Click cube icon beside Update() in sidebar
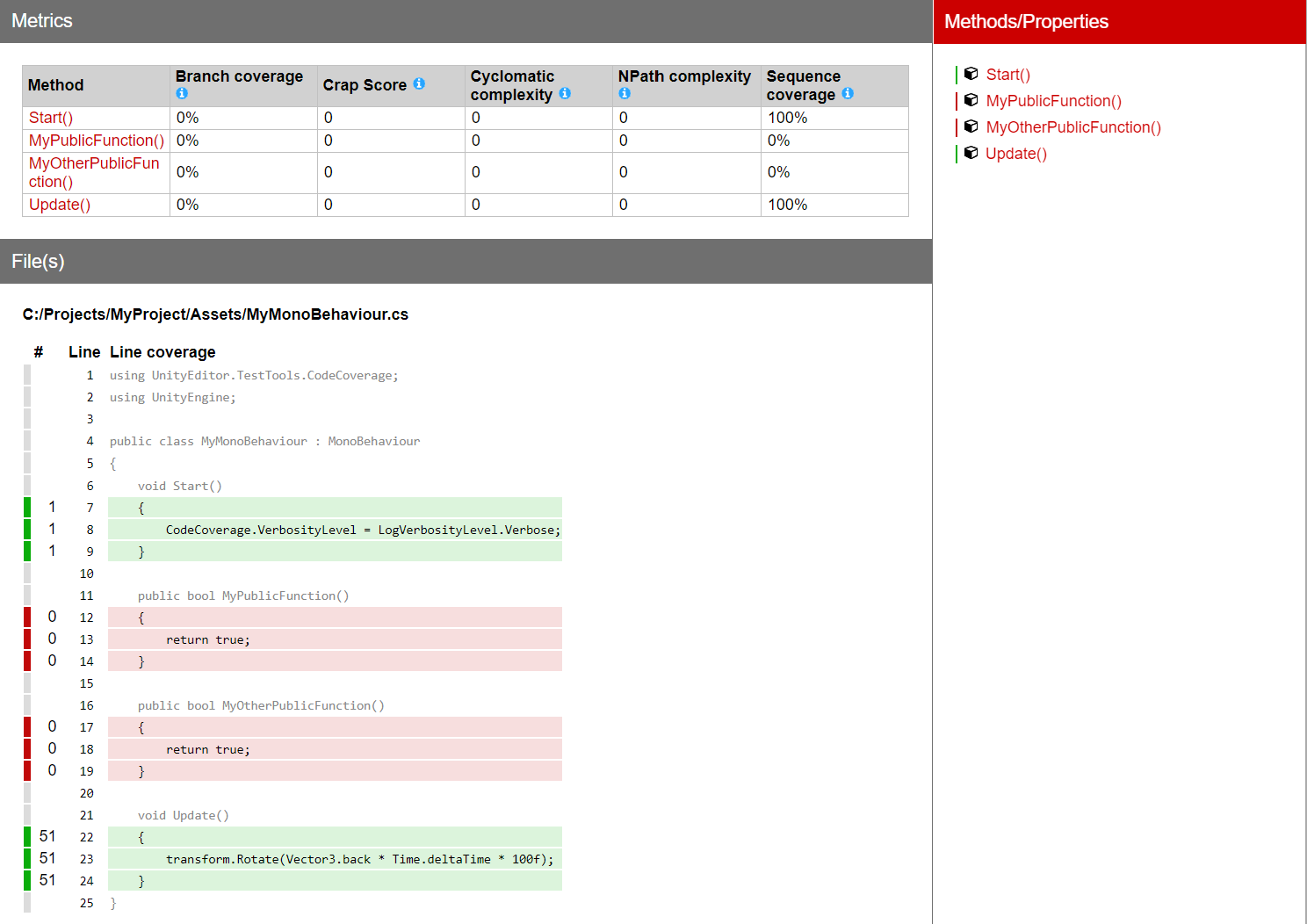Screen dimensions: 1307x924 971,153
